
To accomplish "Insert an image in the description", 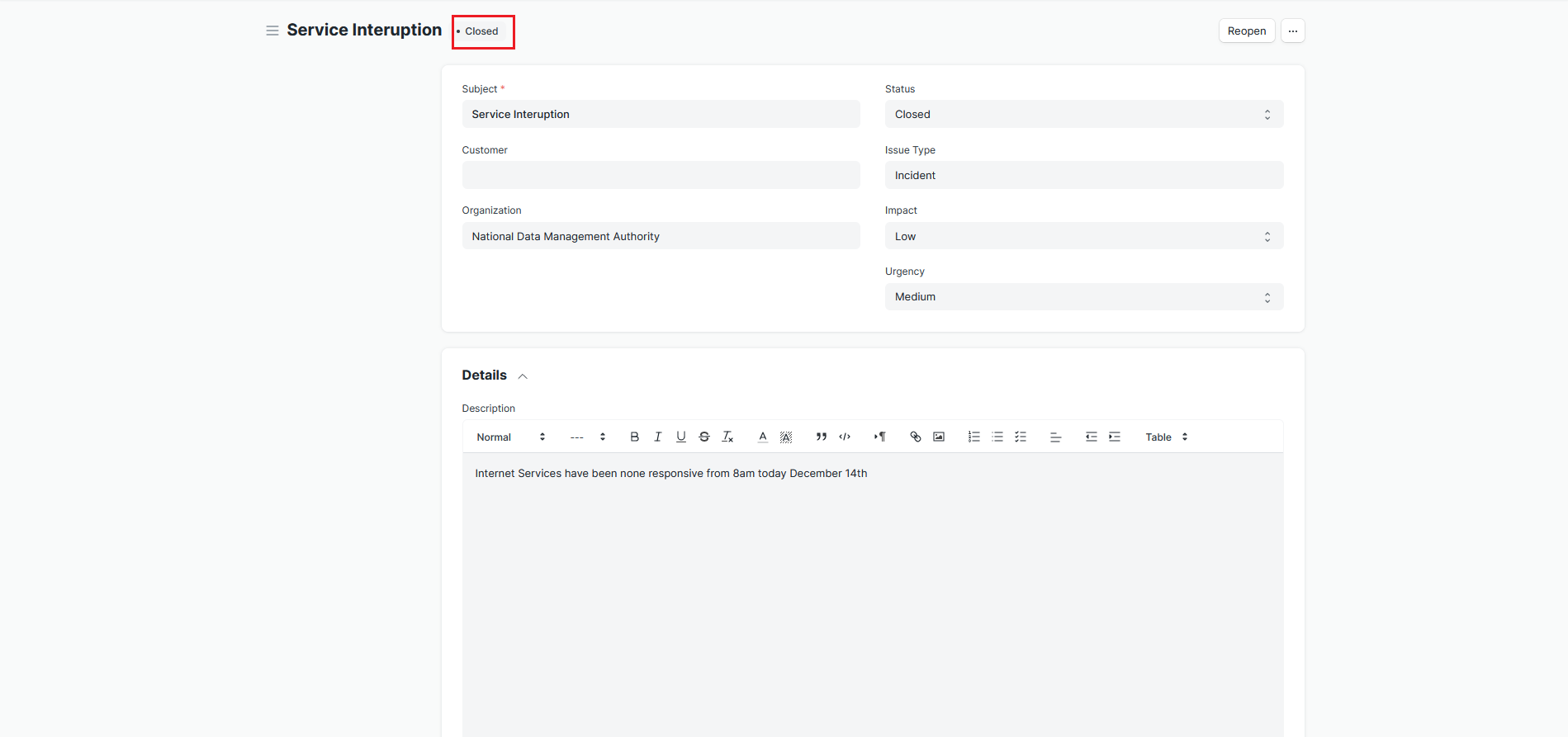I will click(x=938, y=437).
